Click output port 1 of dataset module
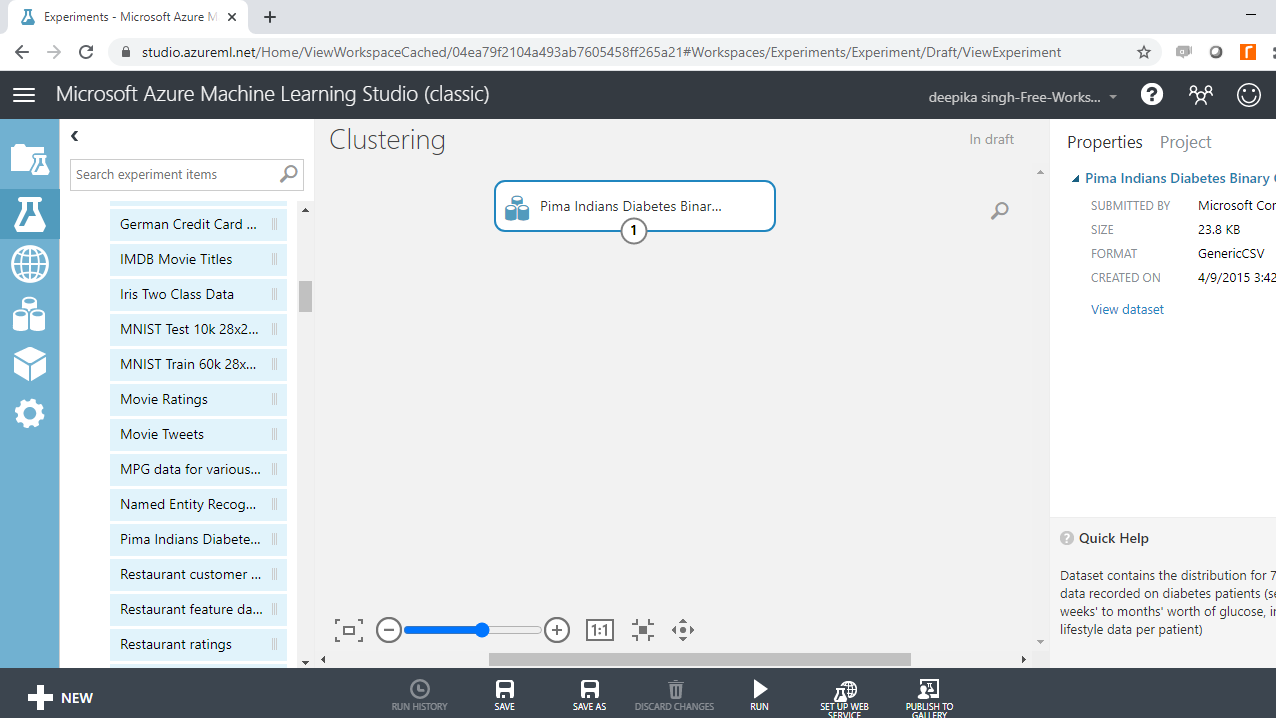1276x718 pixels. point(633,231)
